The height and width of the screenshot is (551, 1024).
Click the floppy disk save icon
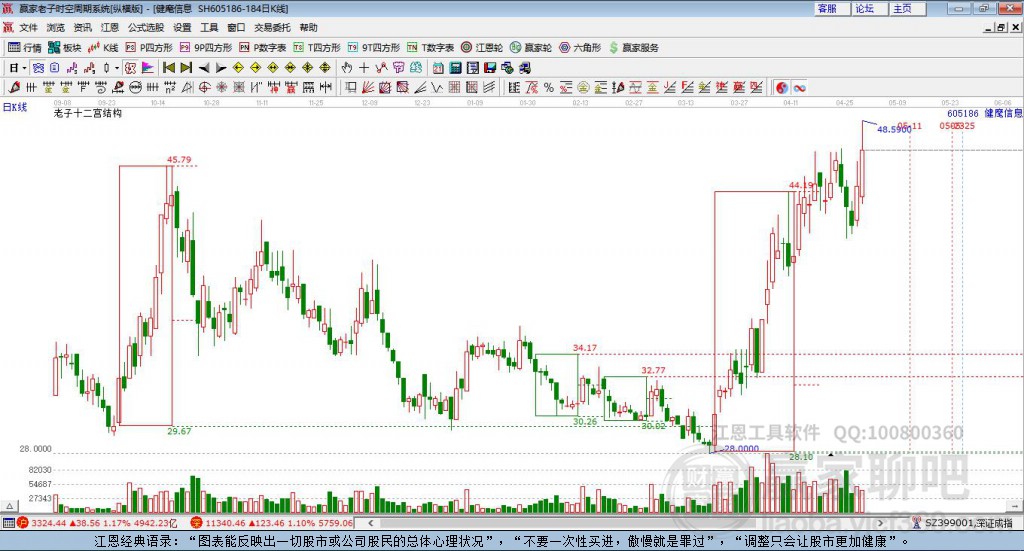coord(490,68)
